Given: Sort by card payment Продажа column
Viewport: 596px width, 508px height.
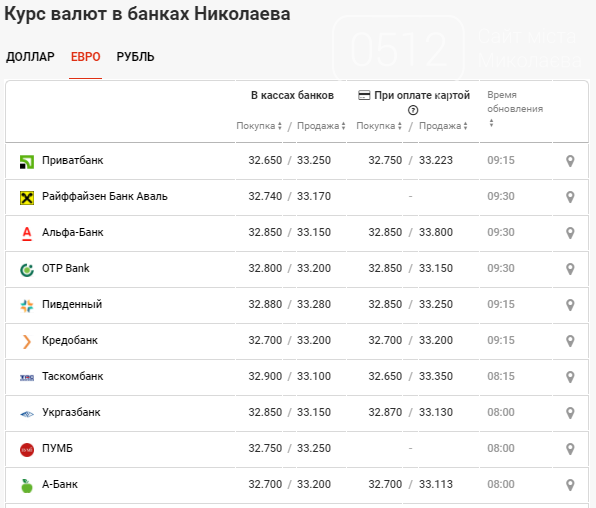Looking at the screenshot, I should (x=443, y=126).
